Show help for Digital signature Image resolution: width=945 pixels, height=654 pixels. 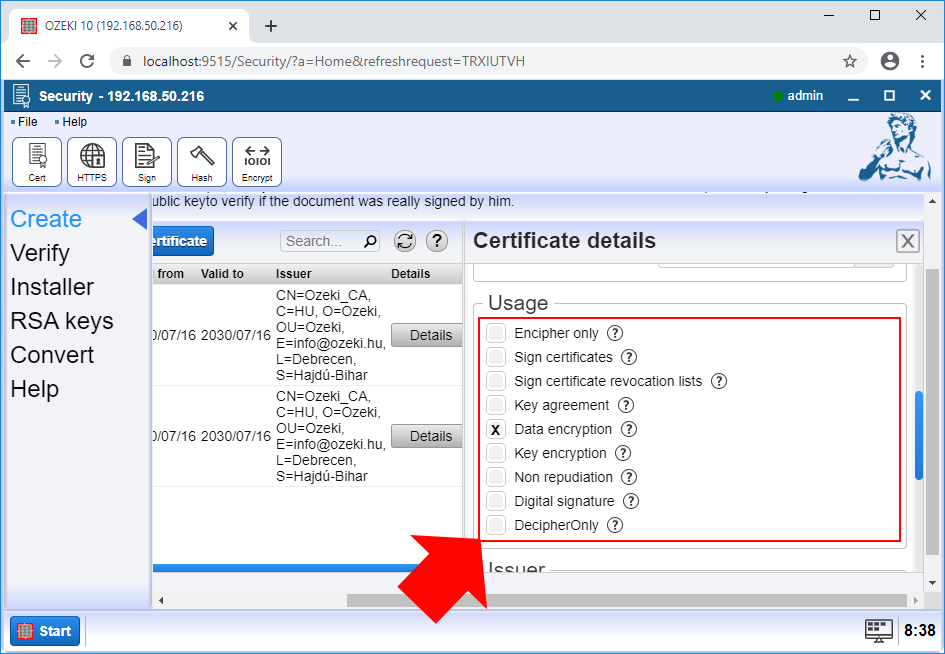click(x=631, y=501)
